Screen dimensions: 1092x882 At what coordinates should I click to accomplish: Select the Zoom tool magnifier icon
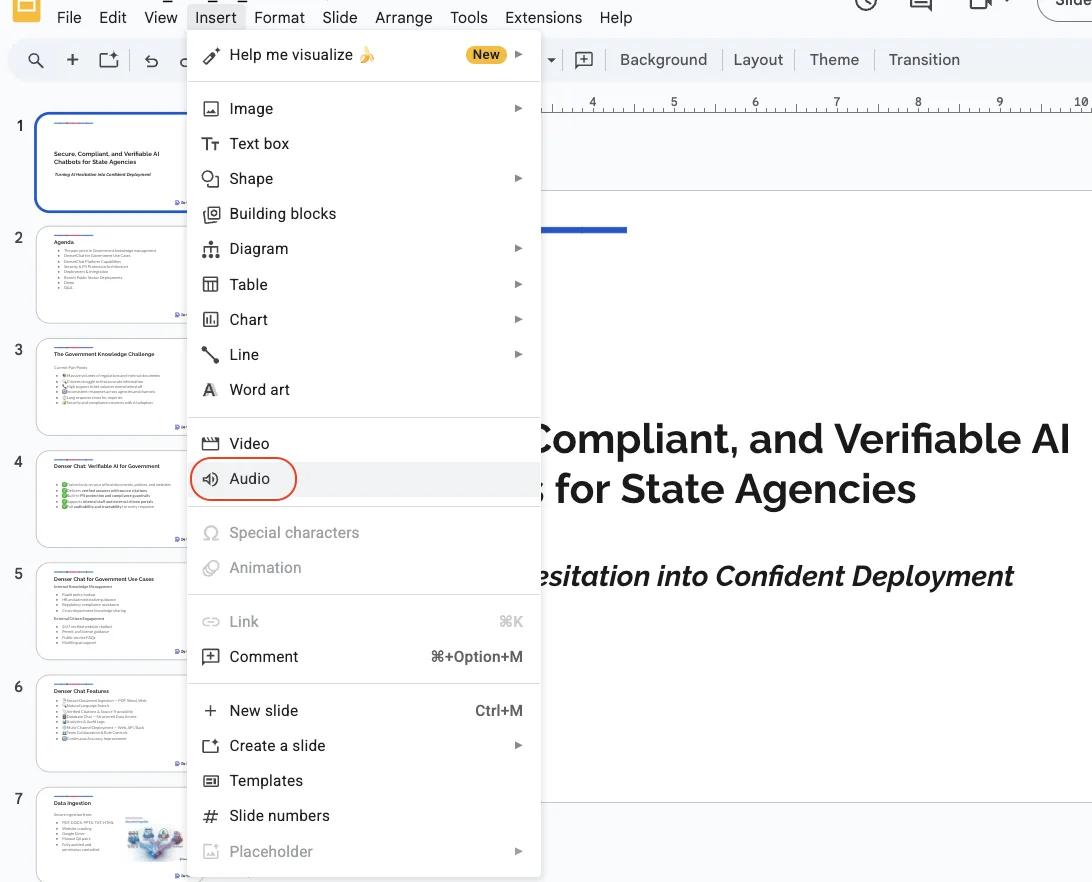point(35,60)
